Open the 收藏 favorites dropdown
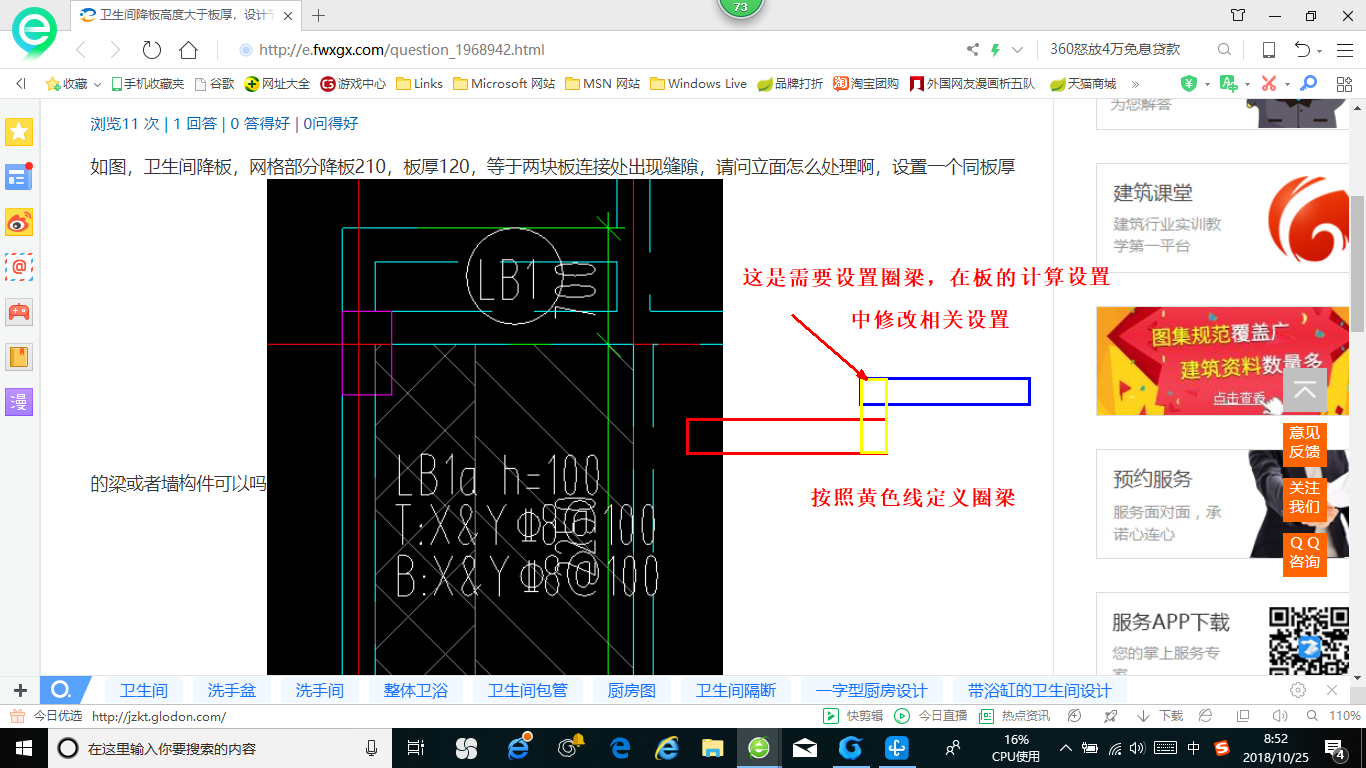This screenshot has height=768, width=1366. point(73,84)
